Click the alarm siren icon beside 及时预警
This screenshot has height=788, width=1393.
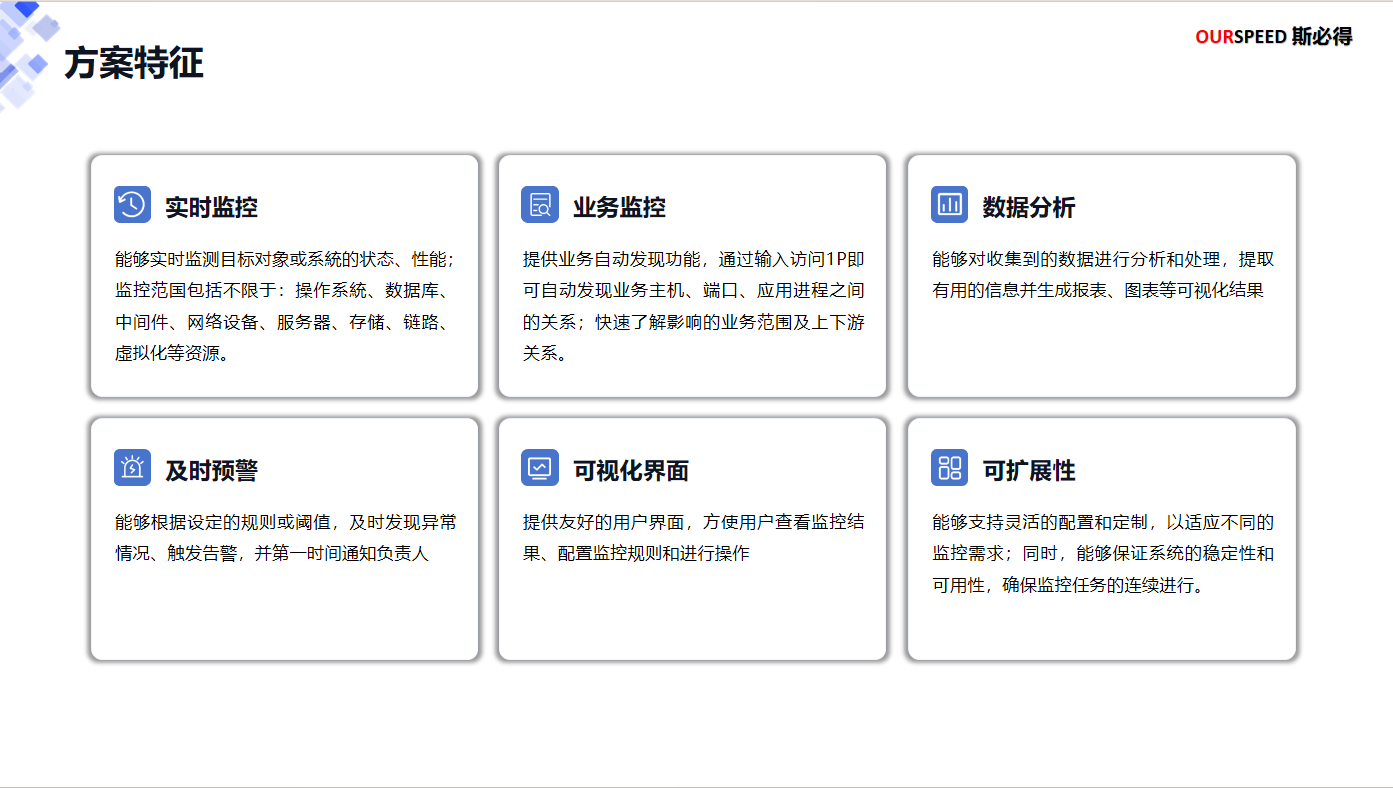(132, 468)
